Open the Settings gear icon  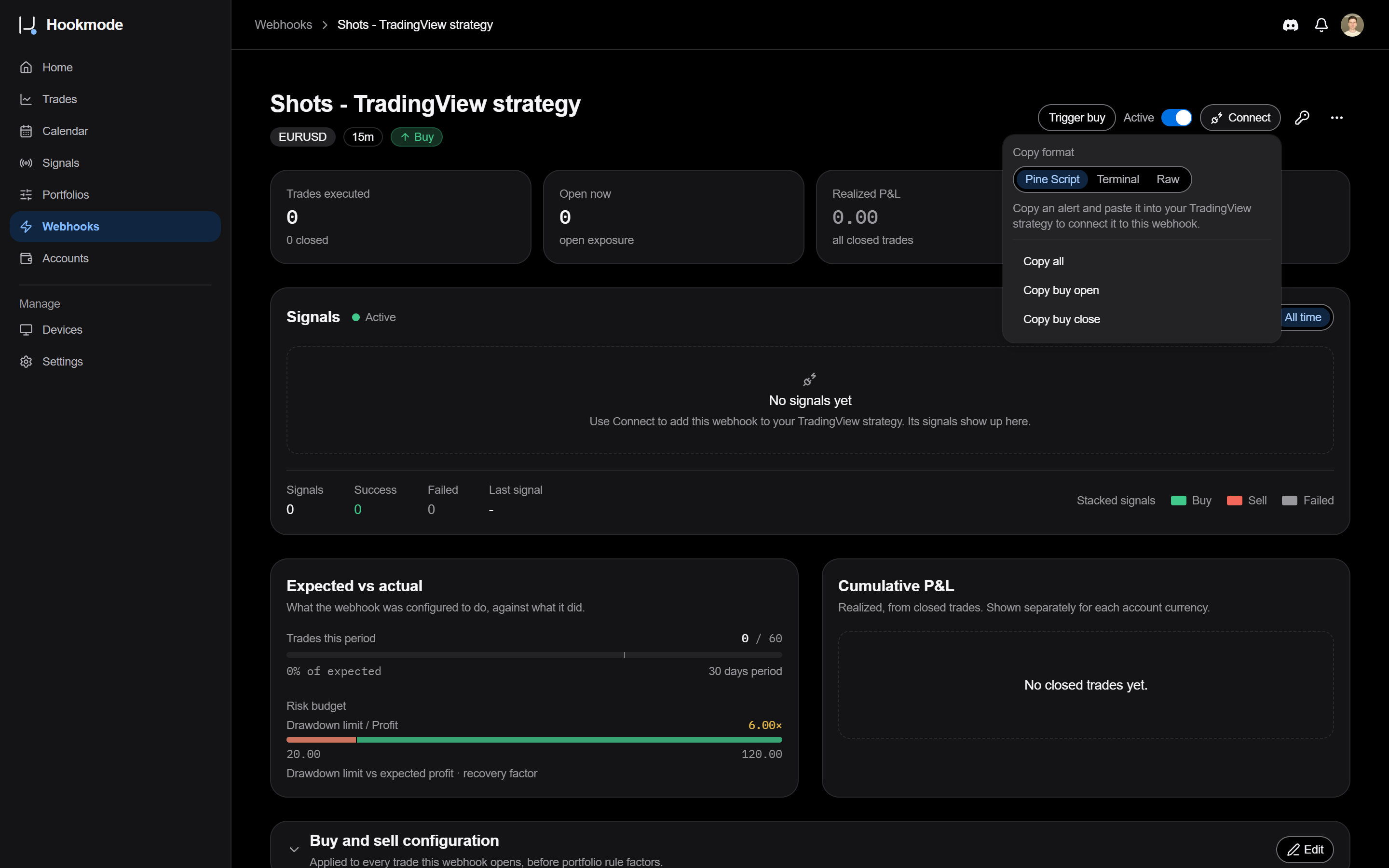click(x=26, y=362)
